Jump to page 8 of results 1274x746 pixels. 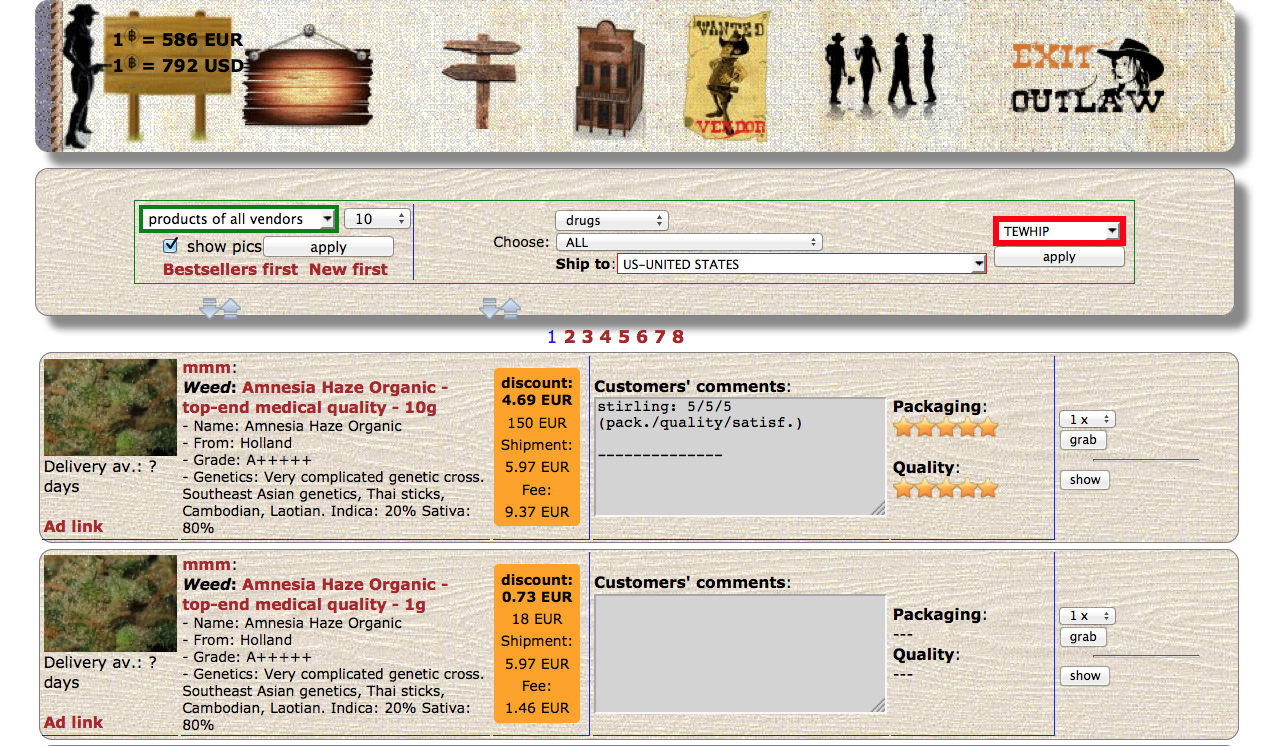(678, 337)
